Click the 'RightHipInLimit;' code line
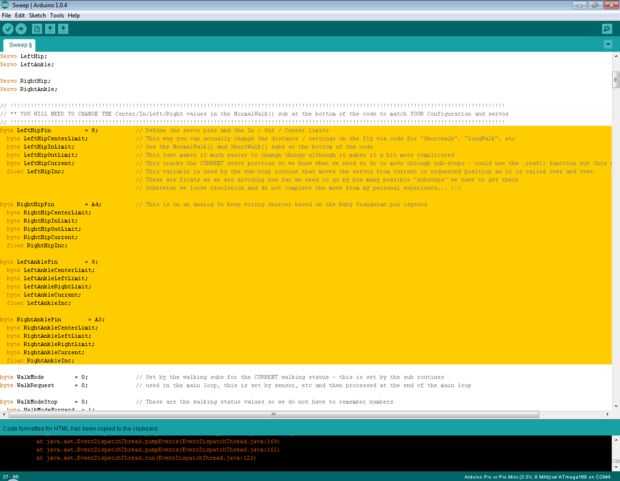Viewport: 620px width, 481px height. [42, 221]
